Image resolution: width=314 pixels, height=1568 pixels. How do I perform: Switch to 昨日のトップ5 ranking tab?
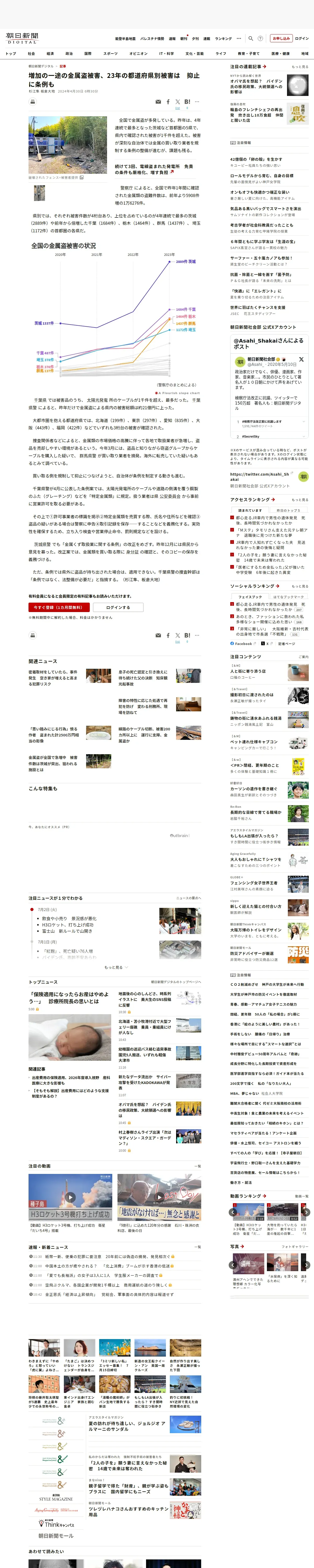(x=288, y=511)
